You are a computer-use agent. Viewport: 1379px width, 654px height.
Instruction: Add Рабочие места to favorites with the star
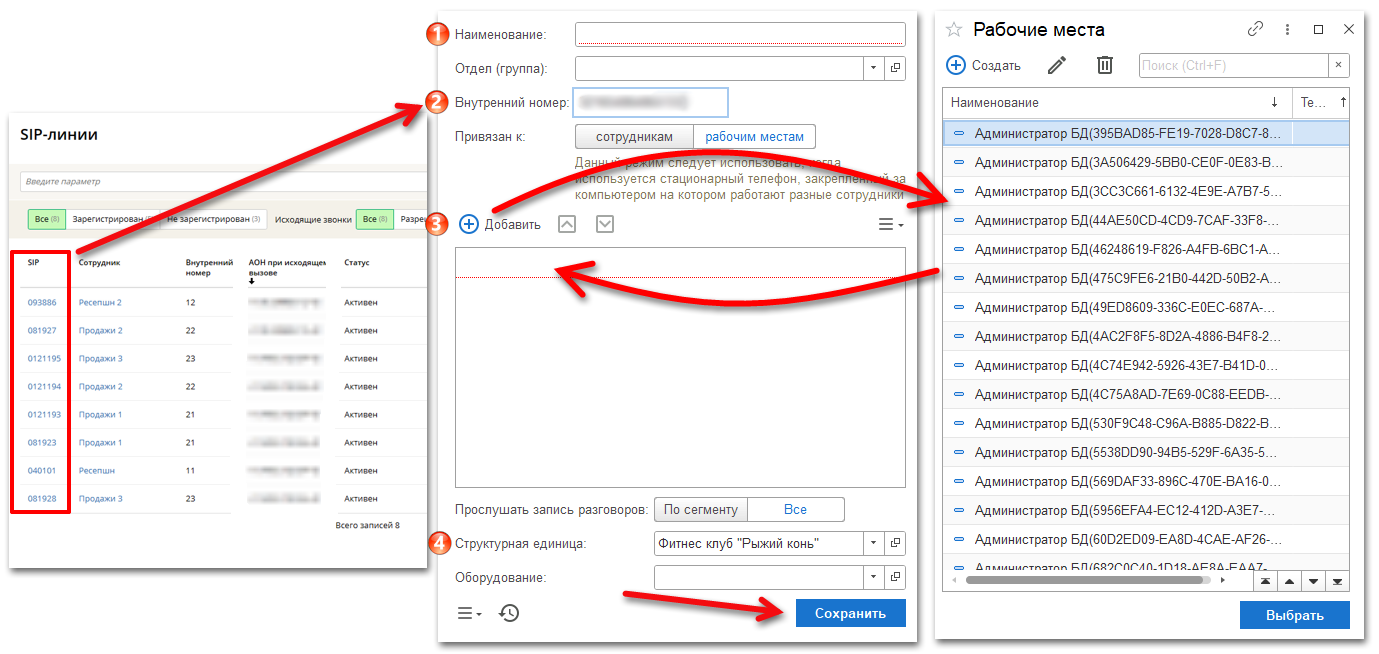[x=954, y=30]
